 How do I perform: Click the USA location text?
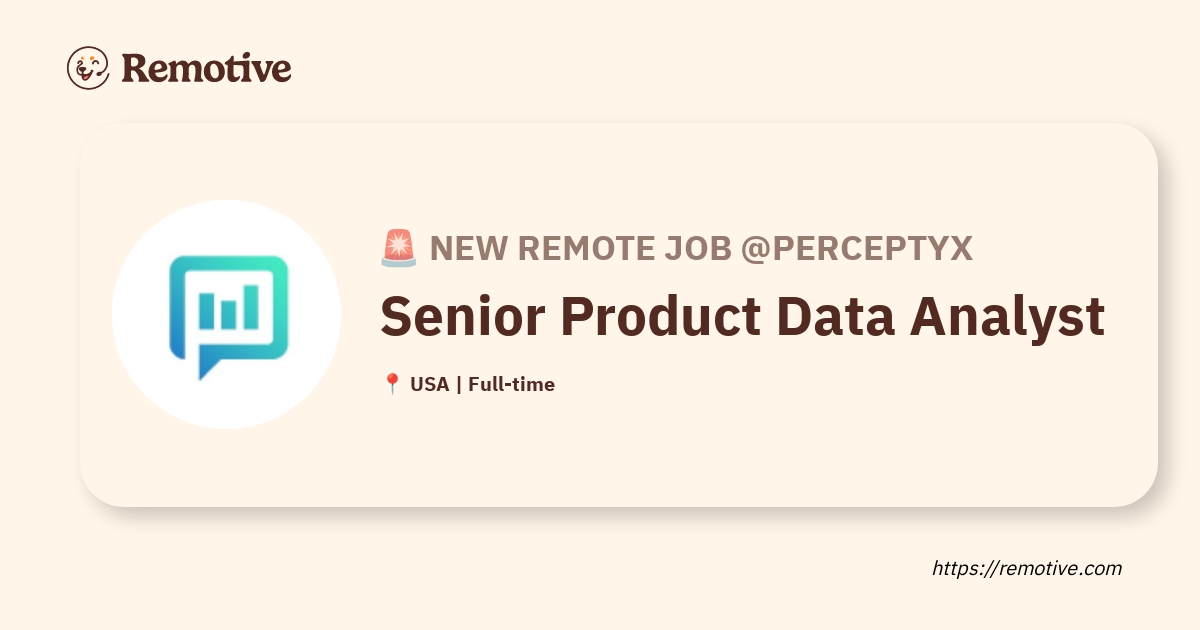[430, 384]
